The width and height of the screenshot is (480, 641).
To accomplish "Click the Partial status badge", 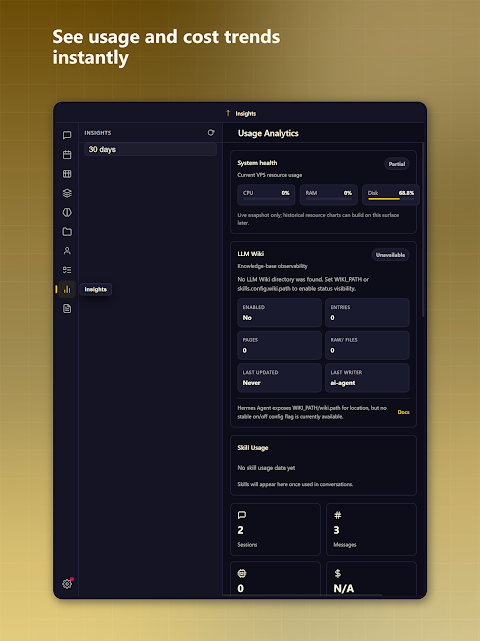I will [397, 164].
